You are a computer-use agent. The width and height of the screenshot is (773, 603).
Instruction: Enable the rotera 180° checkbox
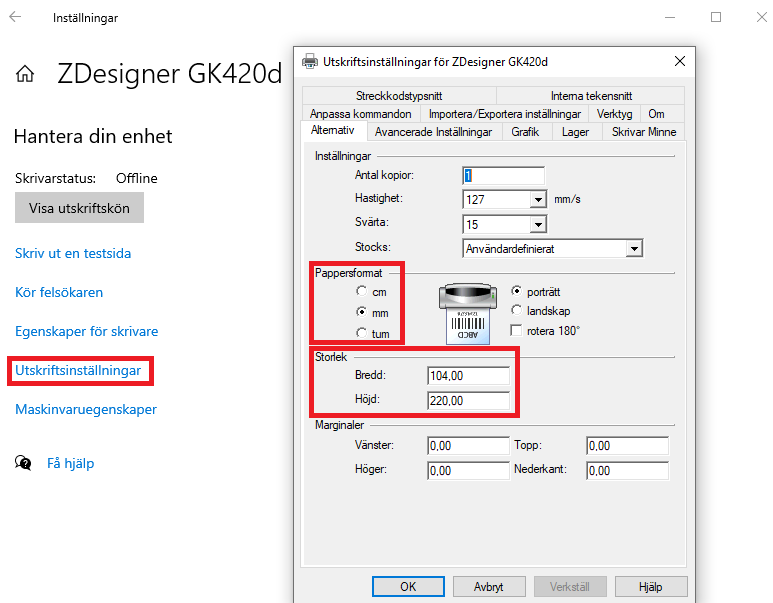pos(516,330)
